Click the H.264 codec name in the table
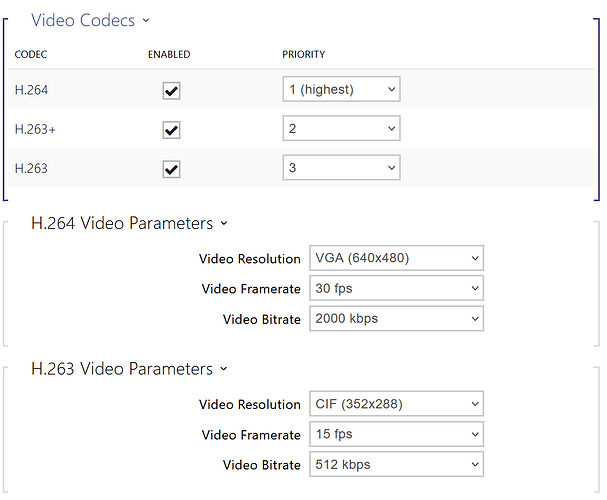The width and height of the screenshot is (607, 500). click(31, 91)
